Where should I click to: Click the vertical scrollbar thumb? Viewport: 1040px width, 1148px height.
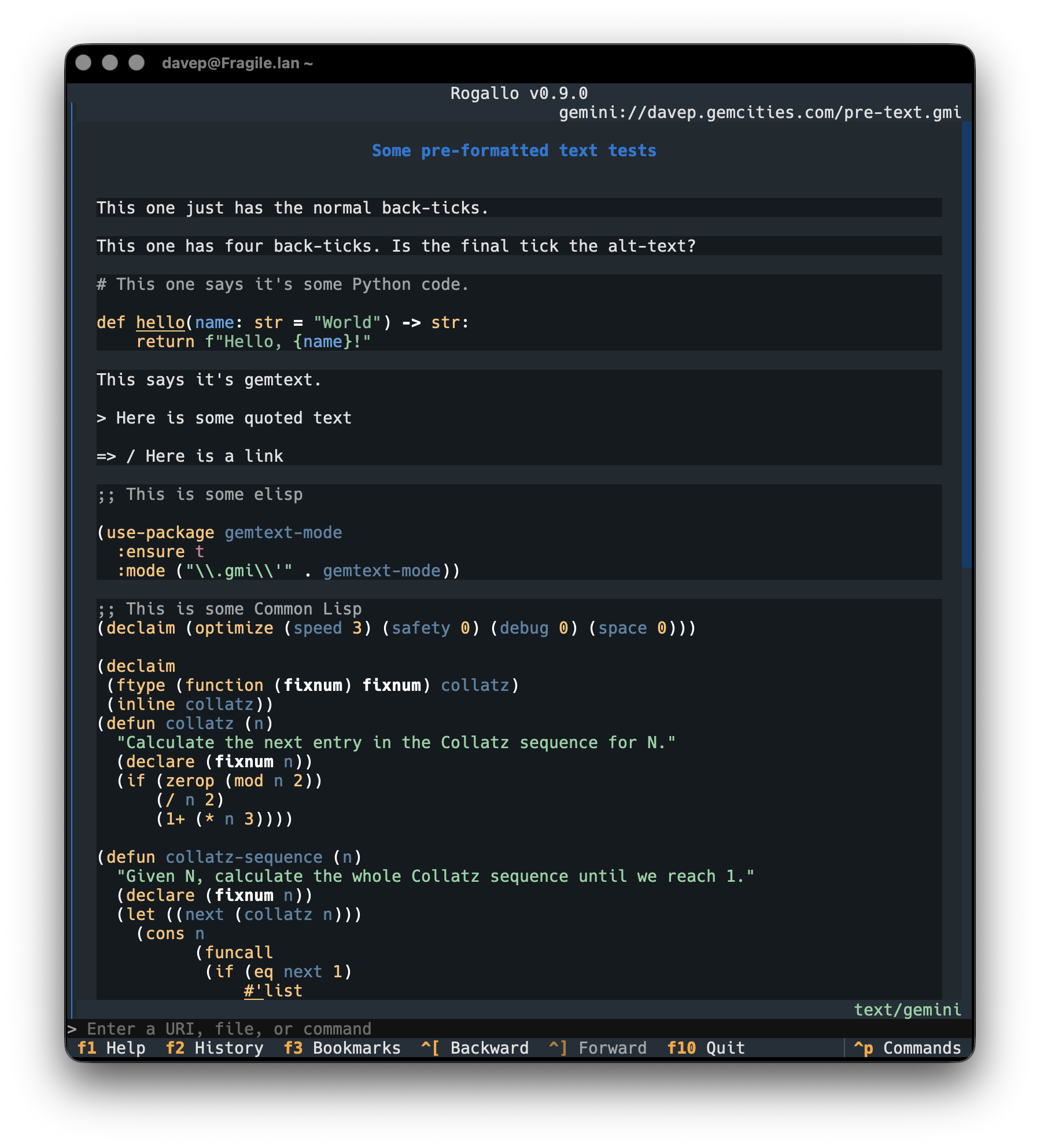click(x=967, y=344)
